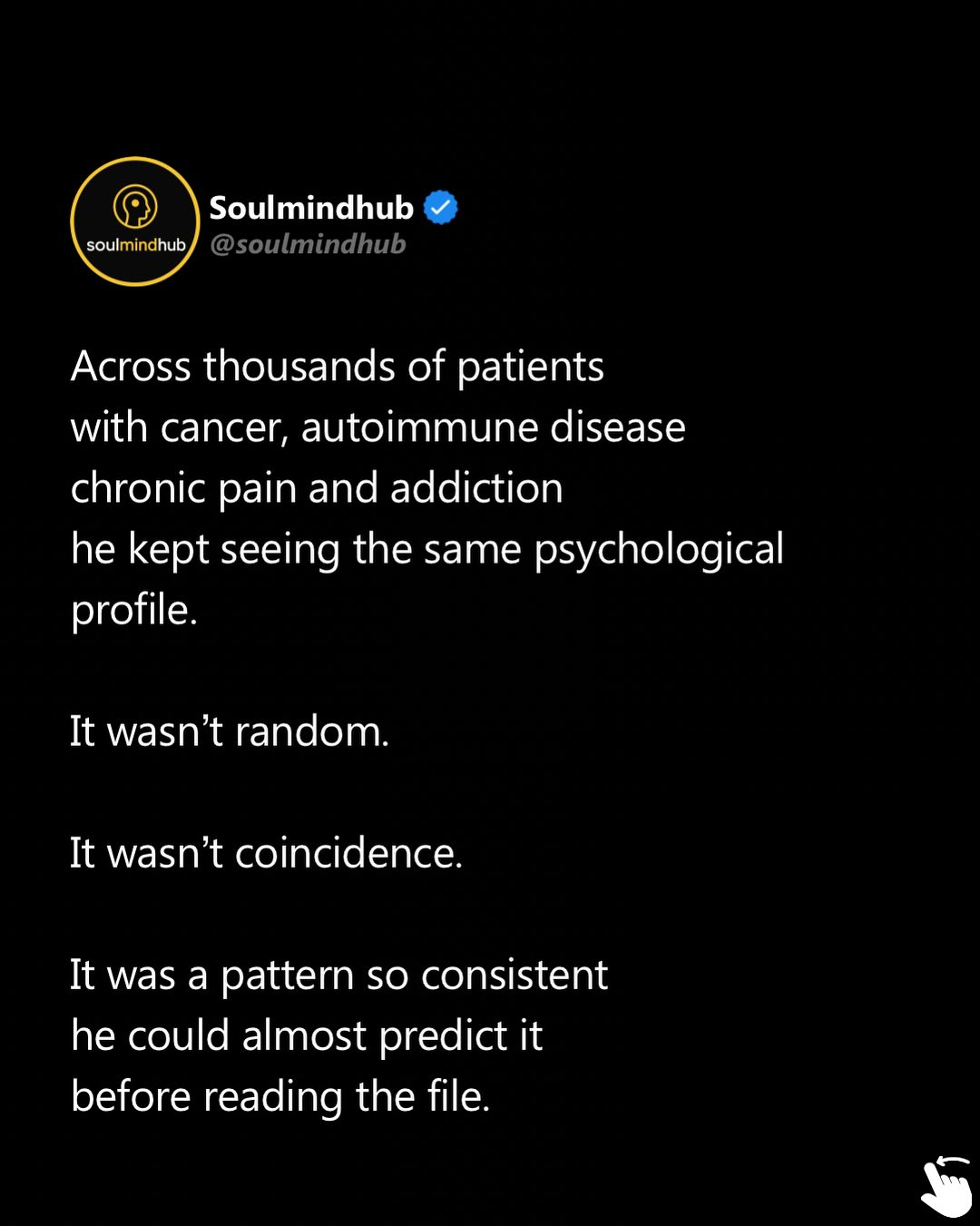The width and height of the screenshot is (980, 1226).
Task: Click the soulmindhub wordmark inside the avatar
Action: tap(136, 245)
